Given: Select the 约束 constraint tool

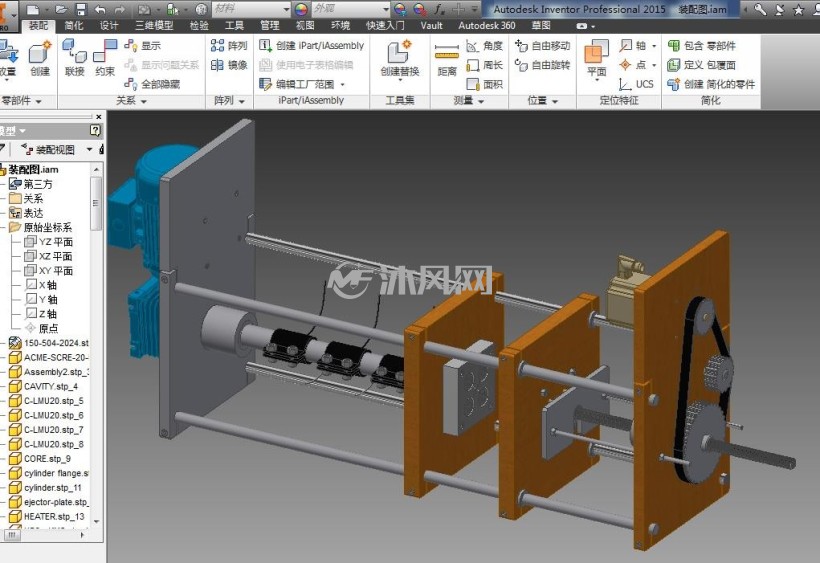Looking at the screenshot, I should pyautogui.click(x=105, y=59).
